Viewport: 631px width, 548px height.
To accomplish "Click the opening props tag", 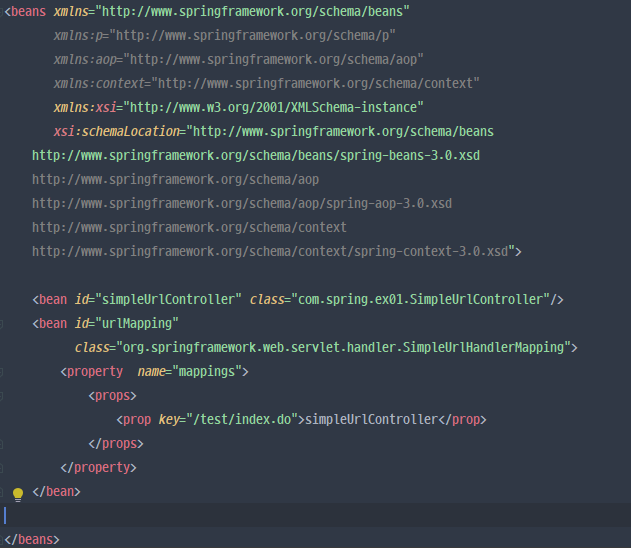I will (x=112, y=396).
